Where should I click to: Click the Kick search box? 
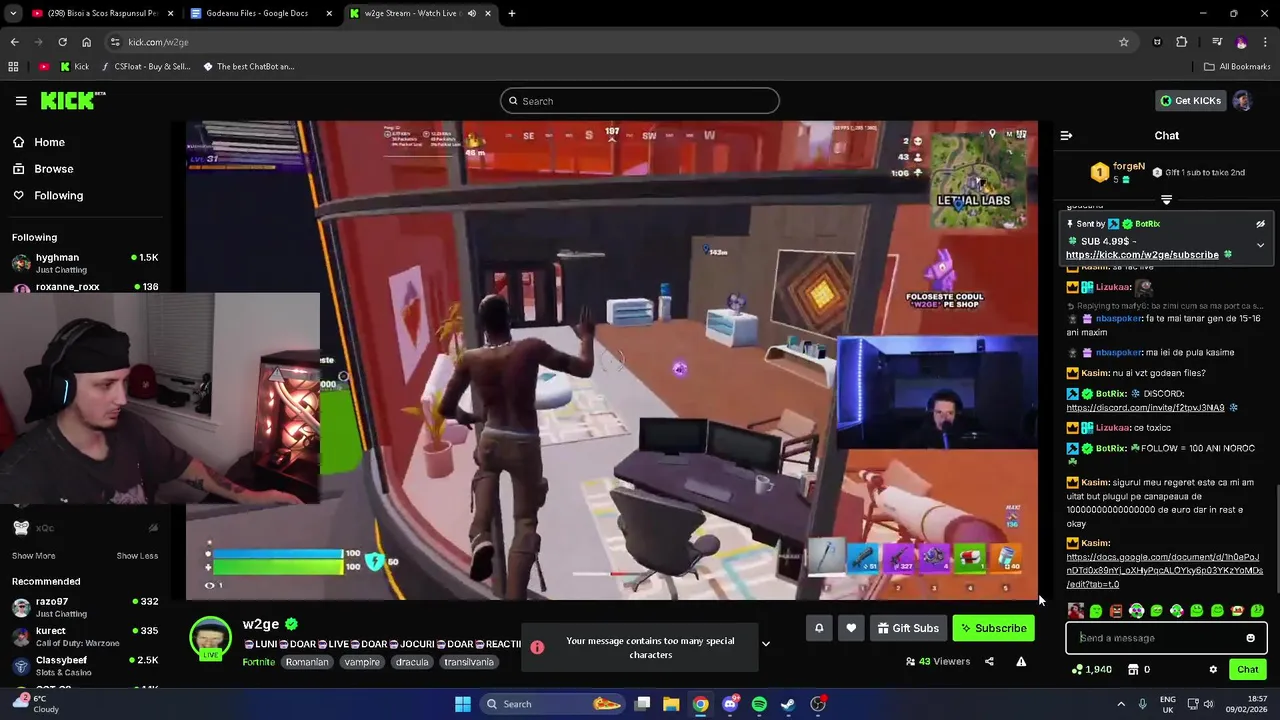[639, 101]
